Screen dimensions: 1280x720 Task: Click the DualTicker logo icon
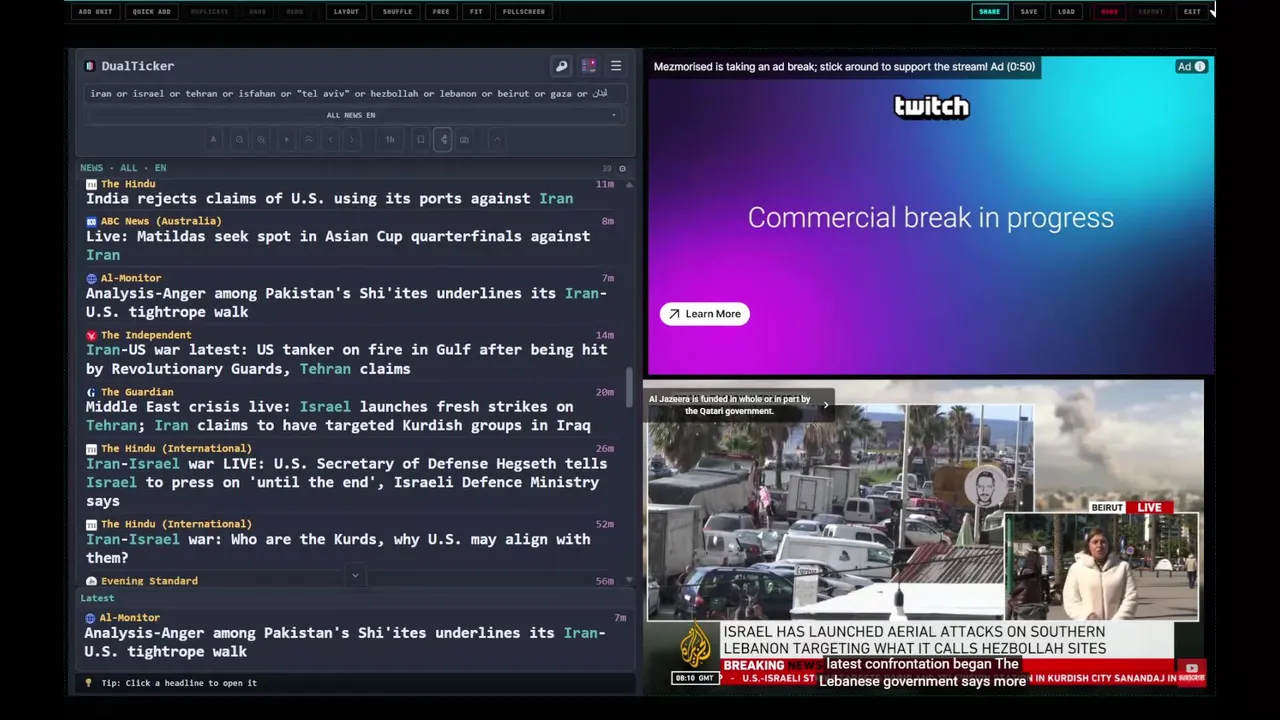[x=90, y=66]
